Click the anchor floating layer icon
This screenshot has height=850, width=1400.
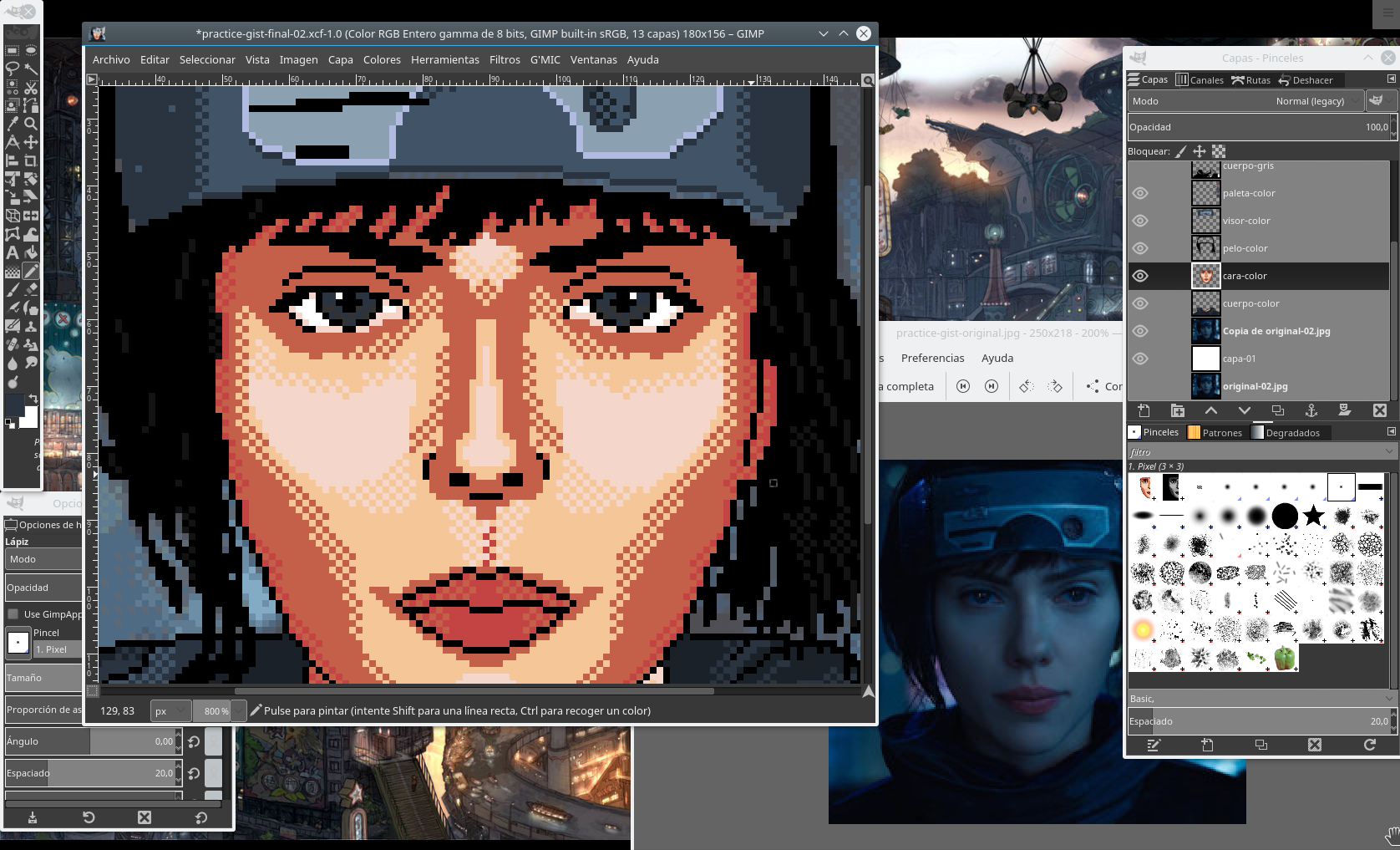tap(1311, 410)
